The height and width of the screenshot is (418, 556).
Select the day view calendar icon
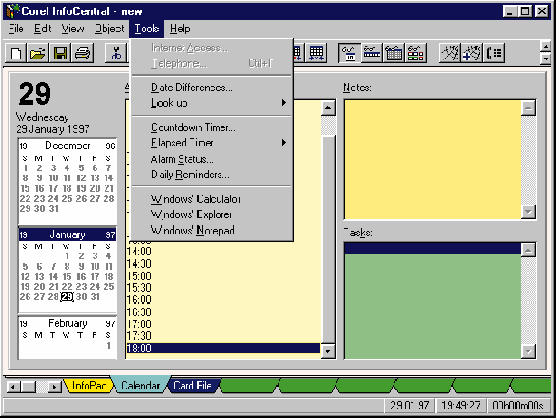tap(350, 53)
